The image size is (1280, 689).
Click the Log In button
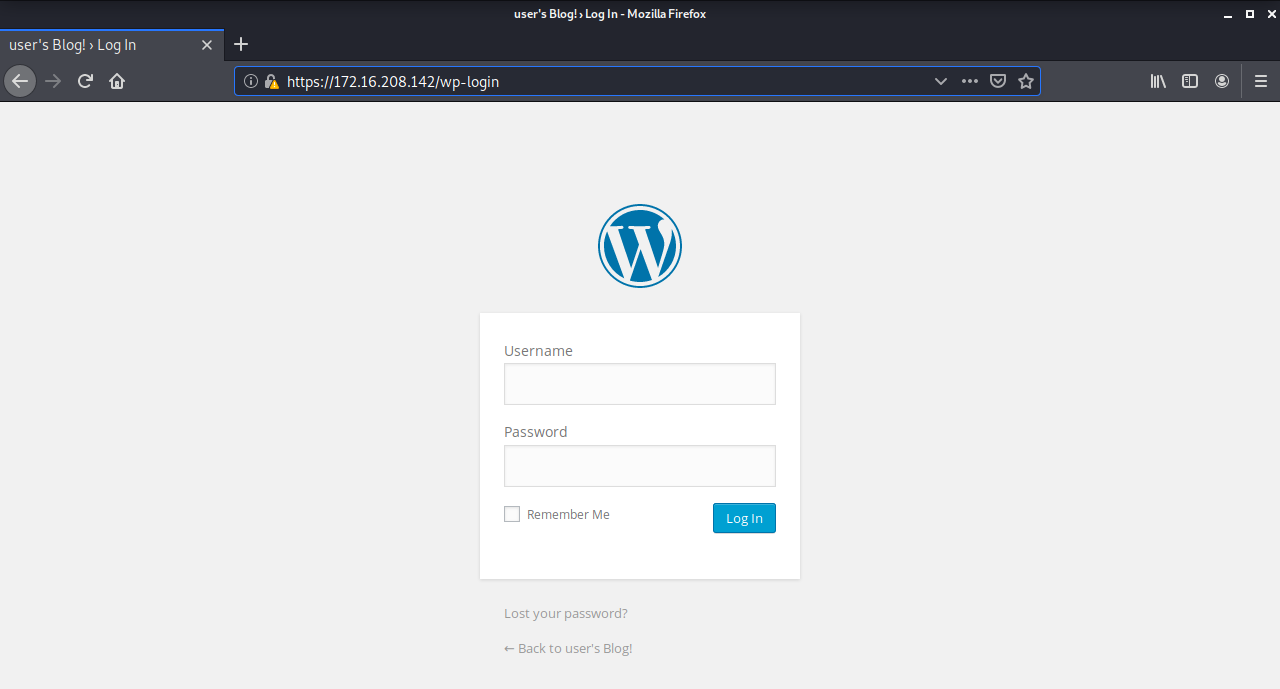[744, 518]
